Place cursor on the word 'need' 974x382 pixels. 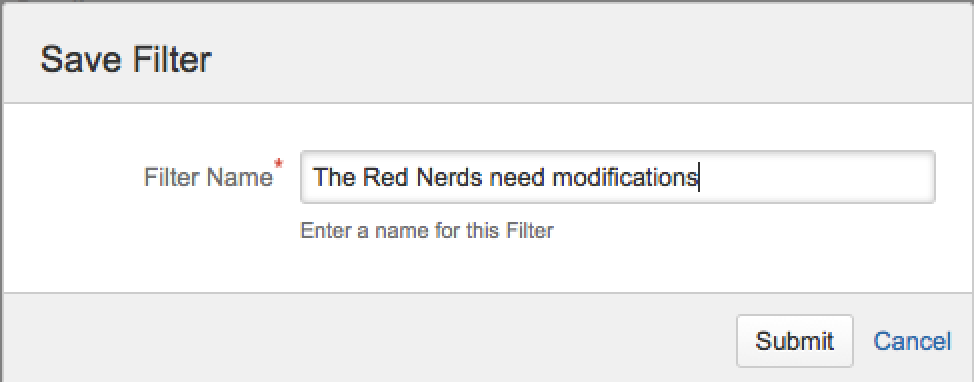(x=517, y=178)
